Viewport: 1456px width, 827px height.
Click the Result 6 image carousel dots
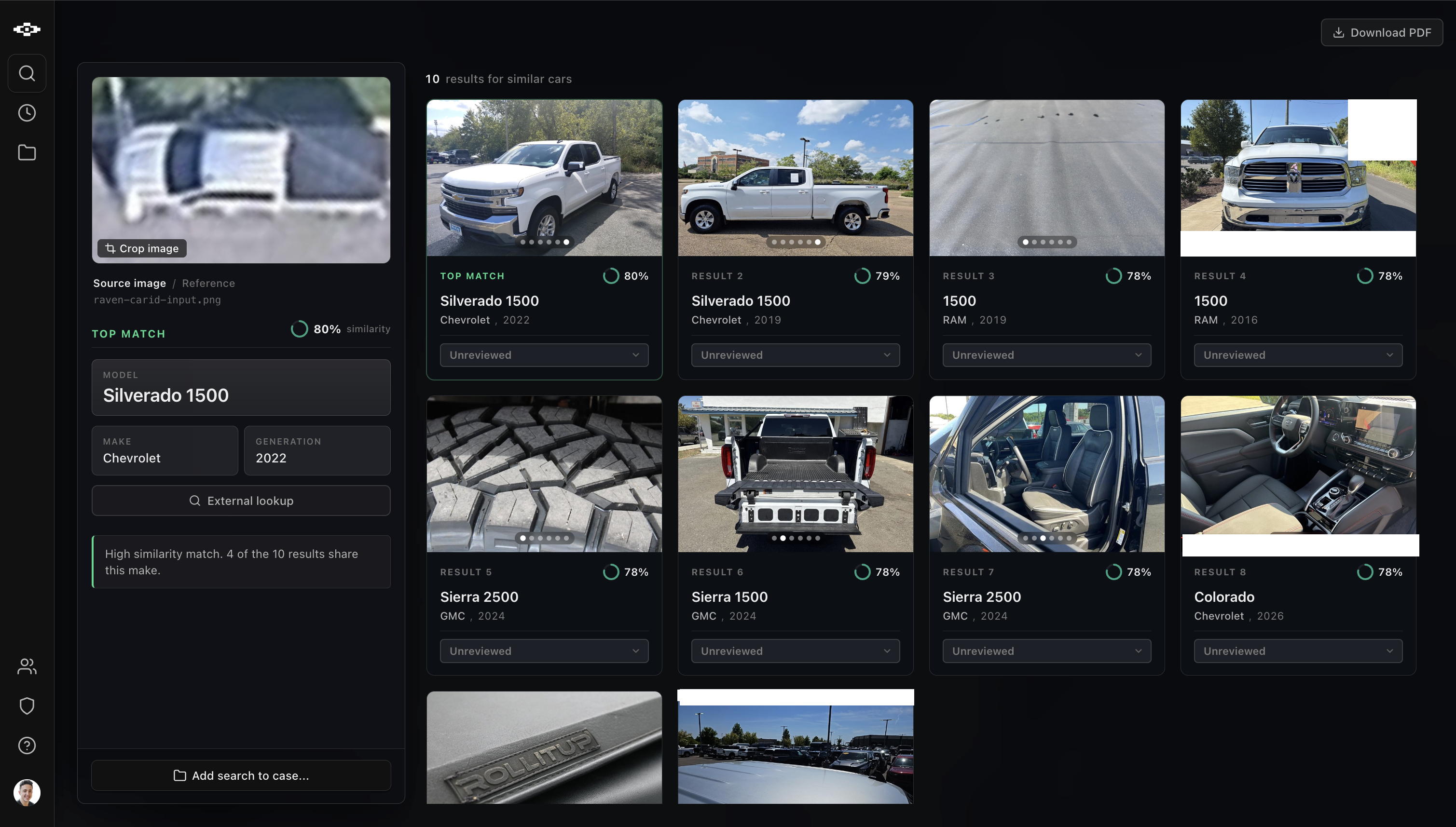coord(796,538)
